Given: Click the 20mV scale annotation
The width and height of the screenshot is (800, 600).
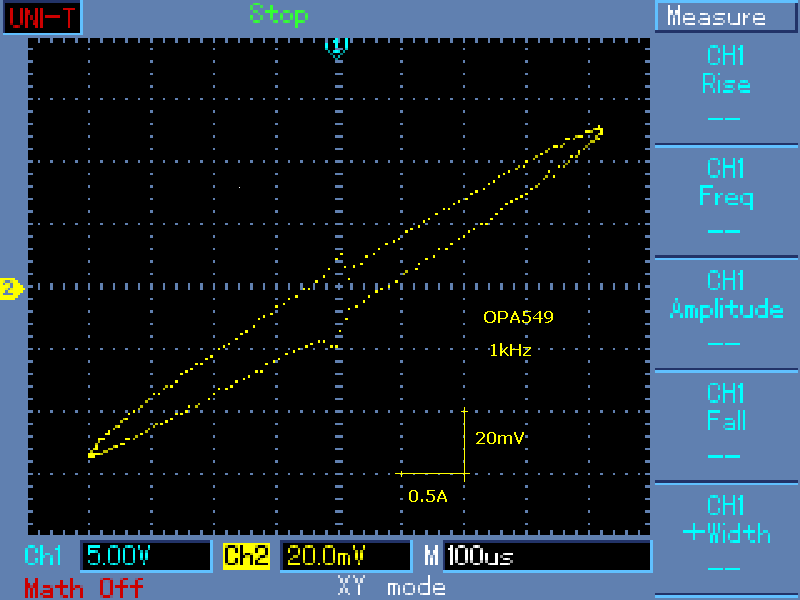Looking at the screenshot, I should (499, 438).
